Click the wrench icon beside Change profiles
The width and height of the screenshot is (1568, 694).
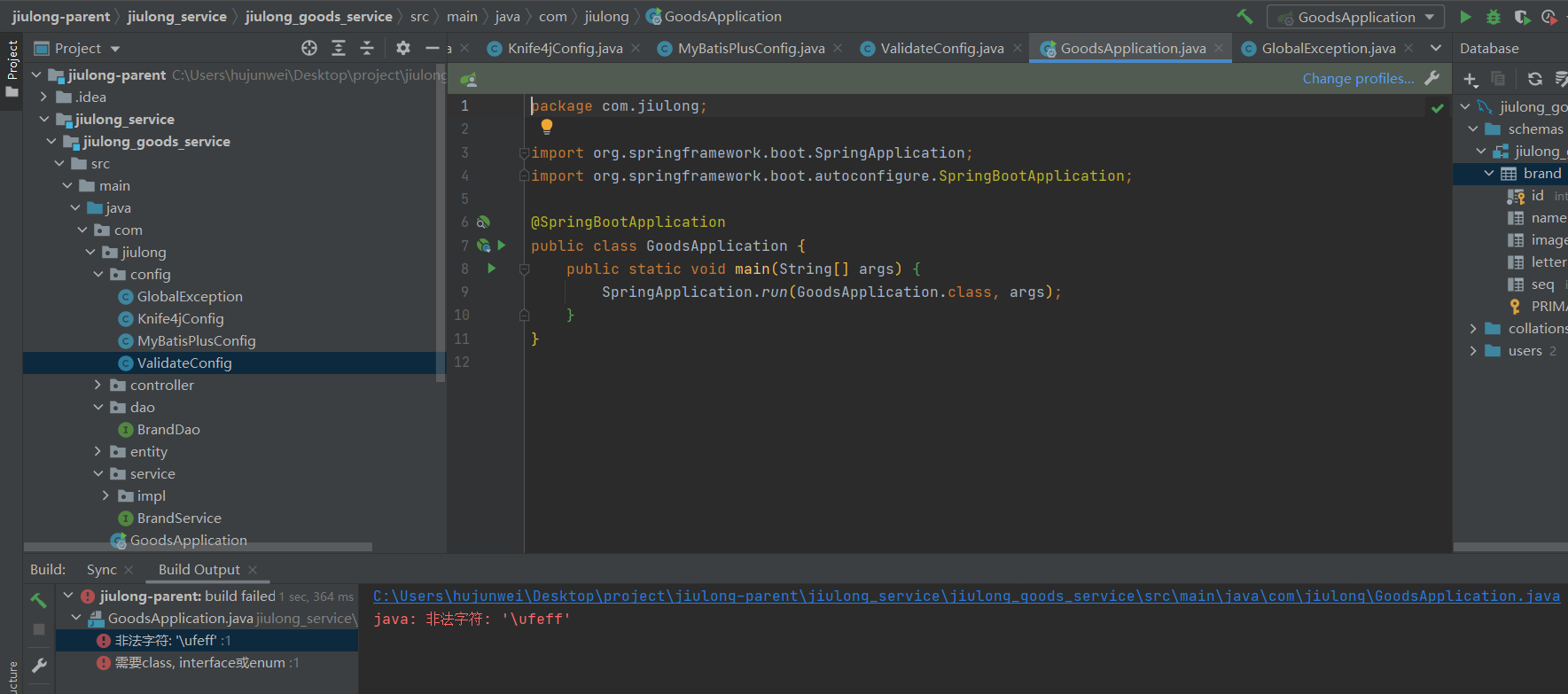(1431, 78)
